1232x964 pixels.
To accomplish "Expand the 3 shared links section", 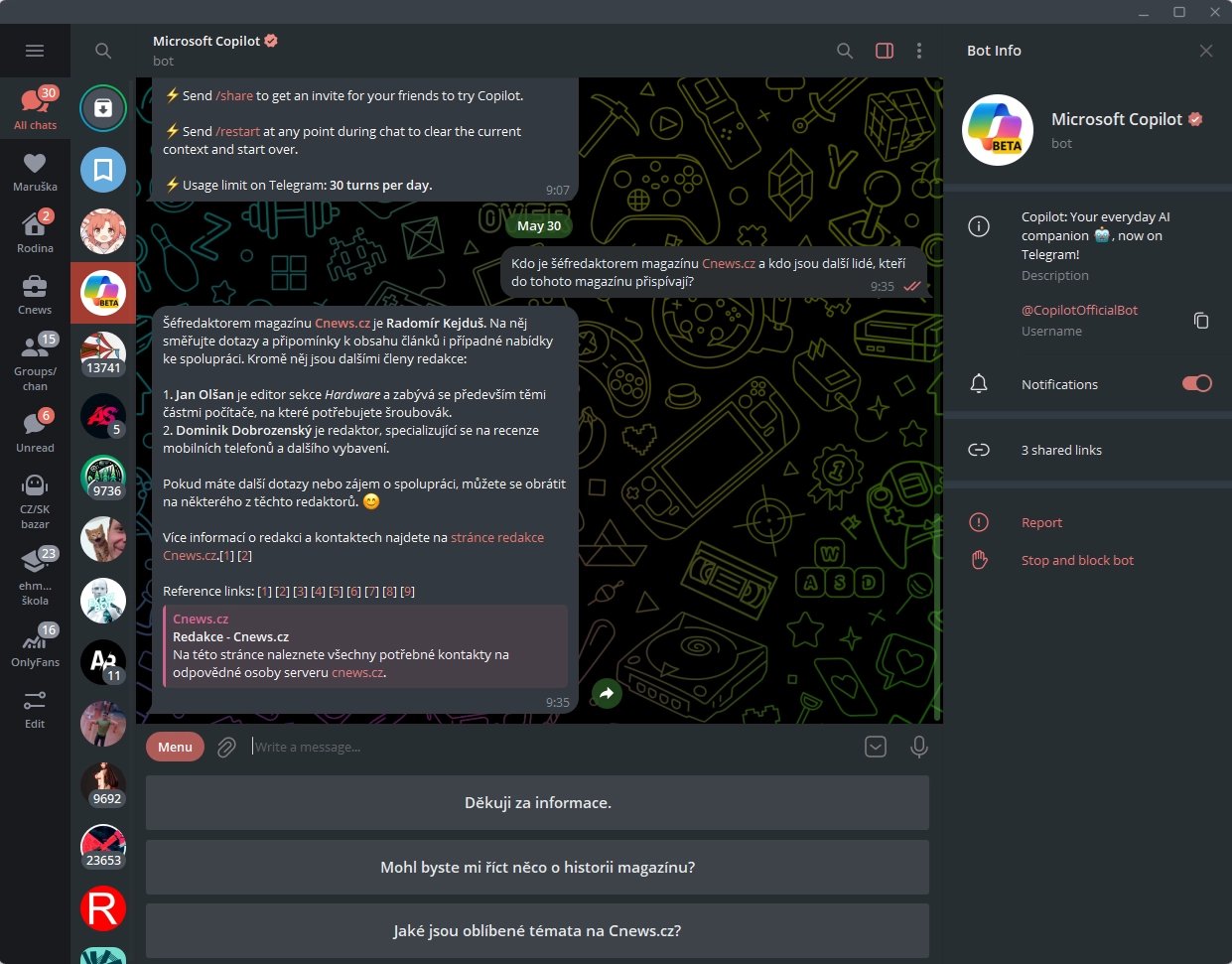I will [x=1061, y=450].
